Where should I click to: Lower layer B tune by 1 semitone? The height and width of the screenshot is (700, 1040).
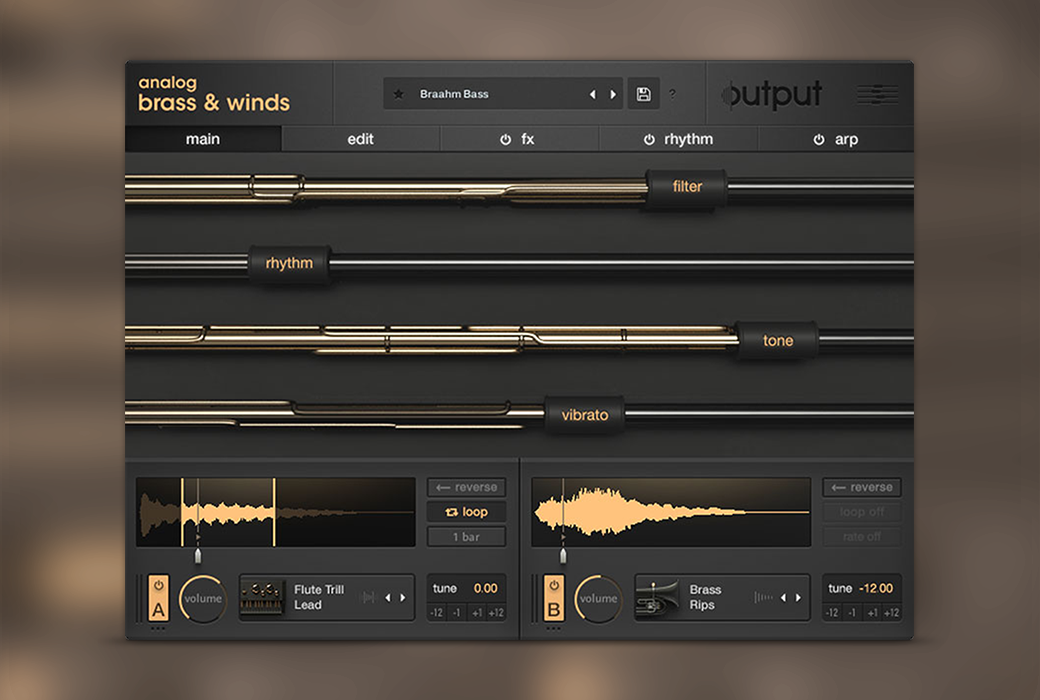coord(852,612)
